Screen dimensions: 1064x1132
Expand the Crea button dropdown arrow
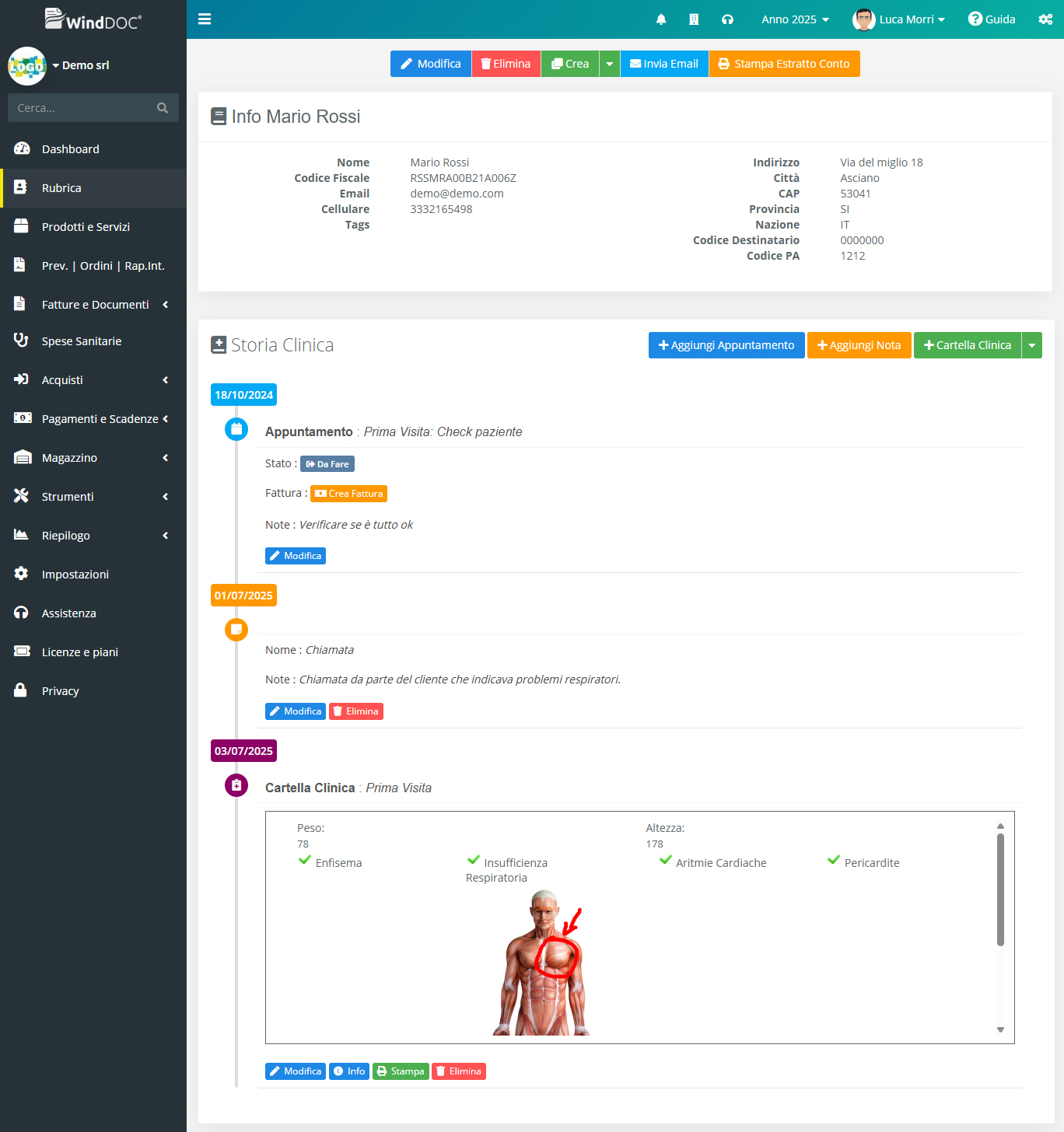(610, 64)
